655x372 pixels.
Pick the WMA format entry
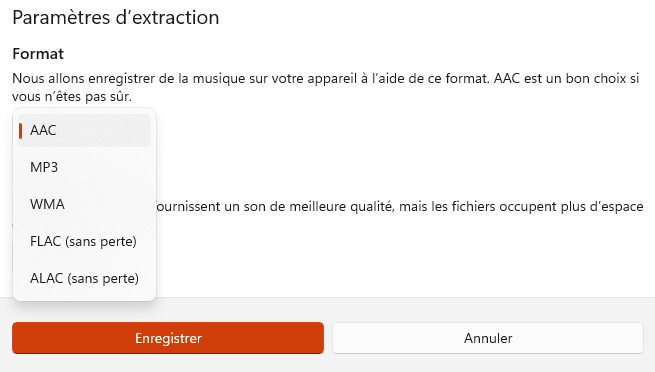pos(84,204)
